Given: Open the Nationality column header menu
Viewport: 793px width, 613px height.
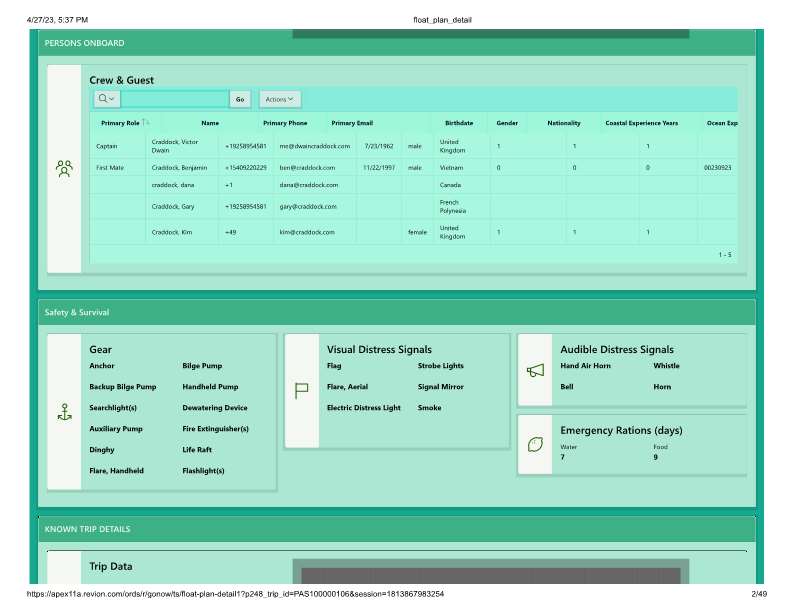Looking at the screenshot, I should click(x=564, y=123).
